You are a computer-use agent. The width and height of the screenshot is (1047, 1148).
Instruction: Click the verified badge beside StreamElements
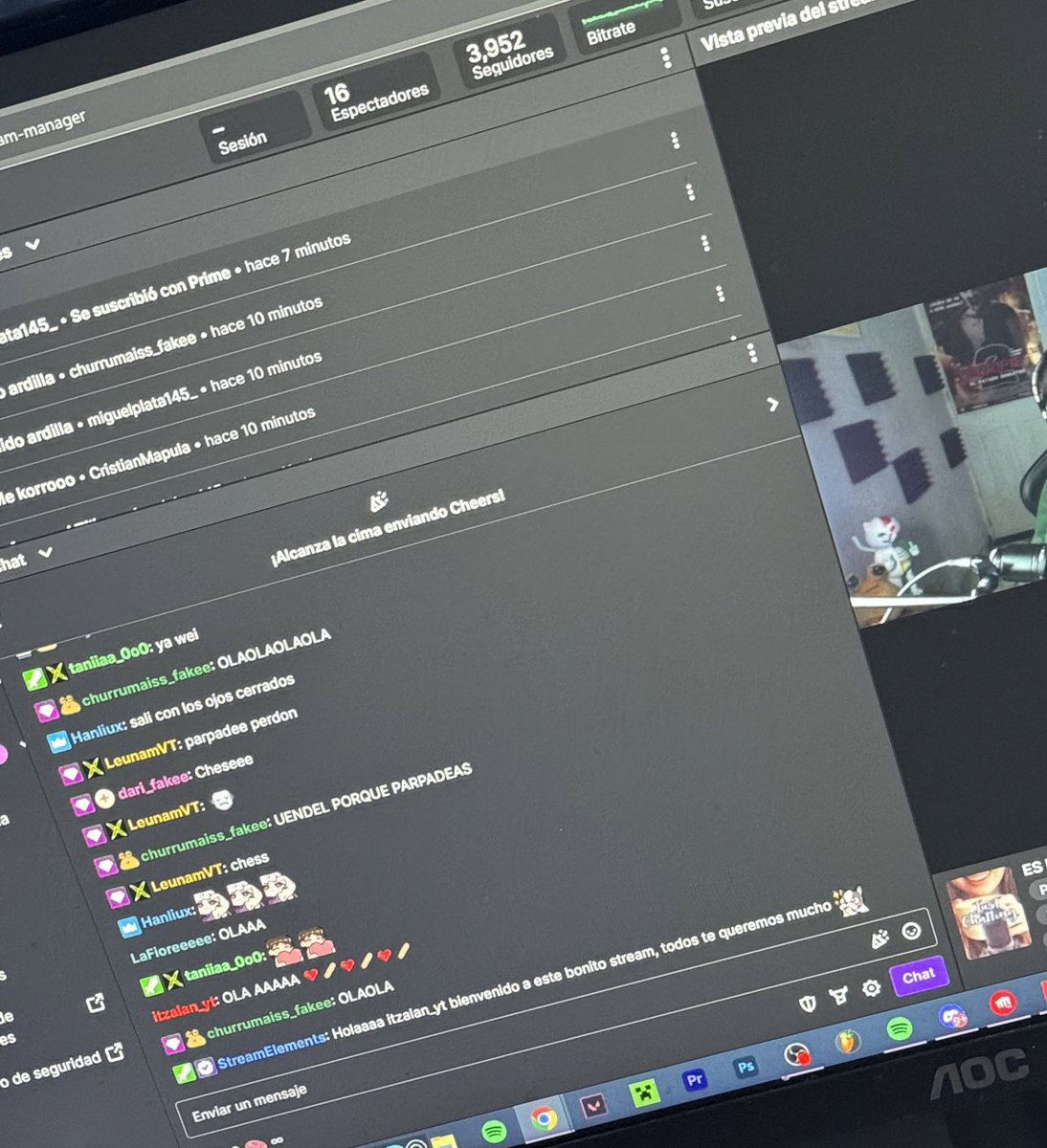[x=205, y=1067]
